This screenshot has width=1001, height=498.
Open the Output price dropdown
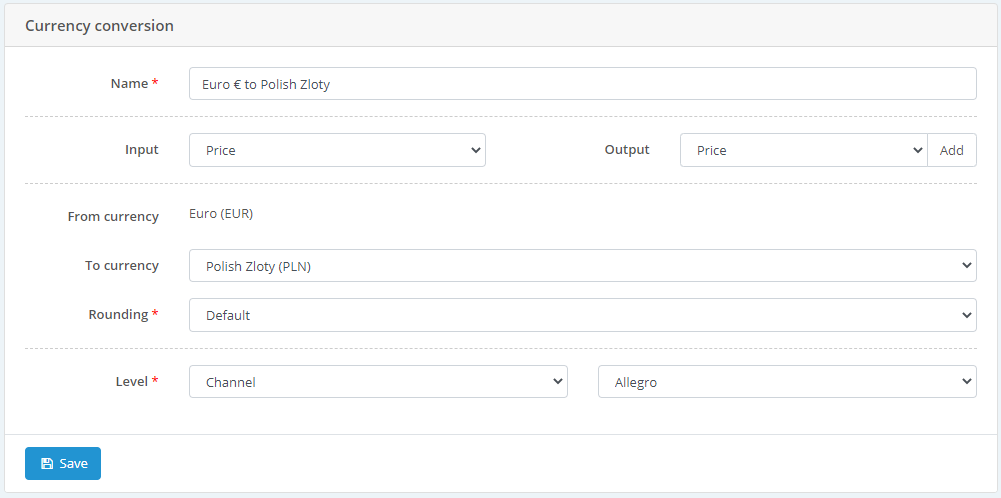click(x=803, y=150)
